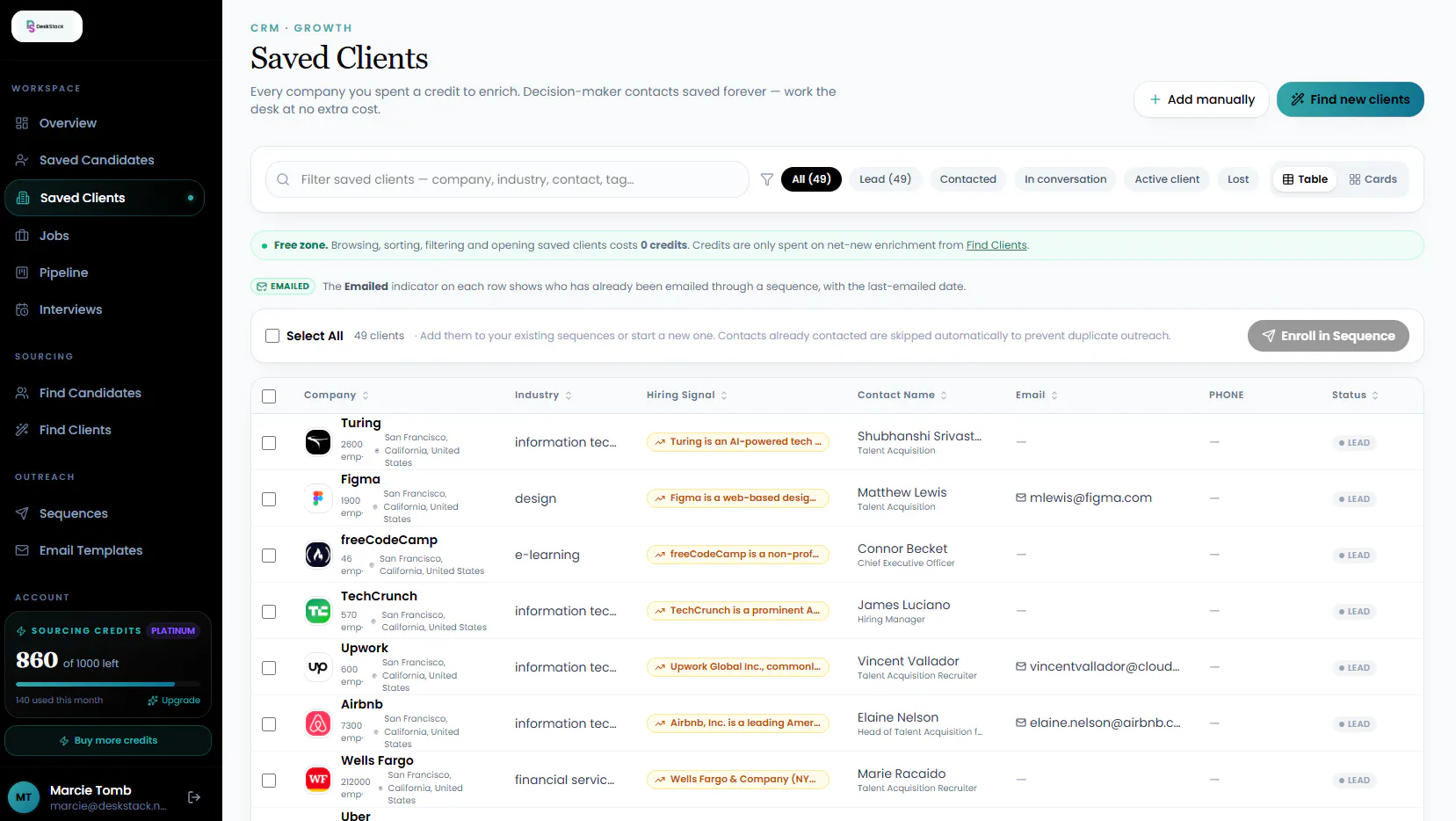Image resolution: width=1456 pixels, height=821 pixels.
Task: Sort by the Industry column
Action: (x=543, y=396)
